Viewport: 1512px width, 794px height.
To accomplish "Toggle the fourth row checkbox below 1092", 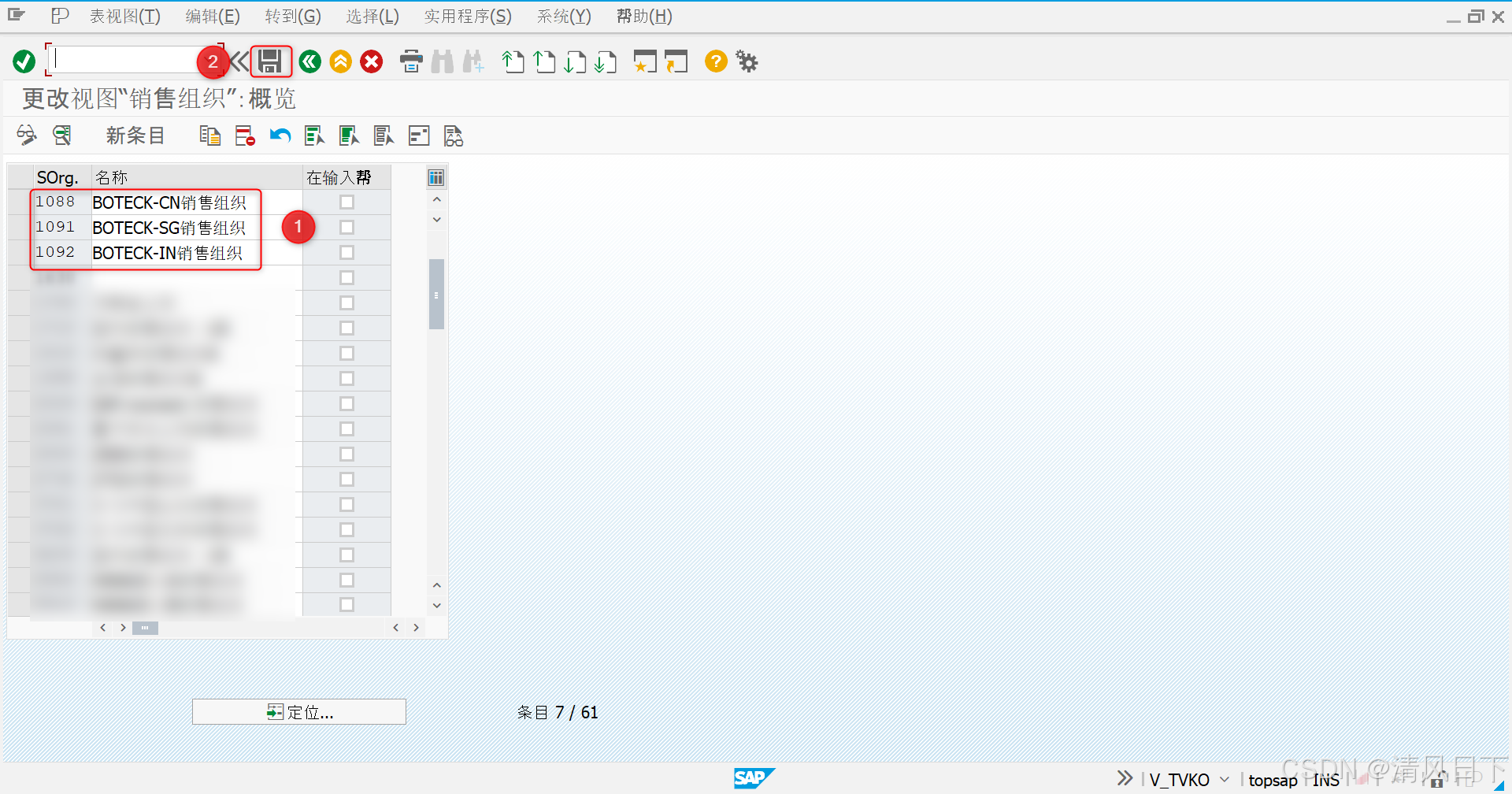I will [x=346, y=278].
